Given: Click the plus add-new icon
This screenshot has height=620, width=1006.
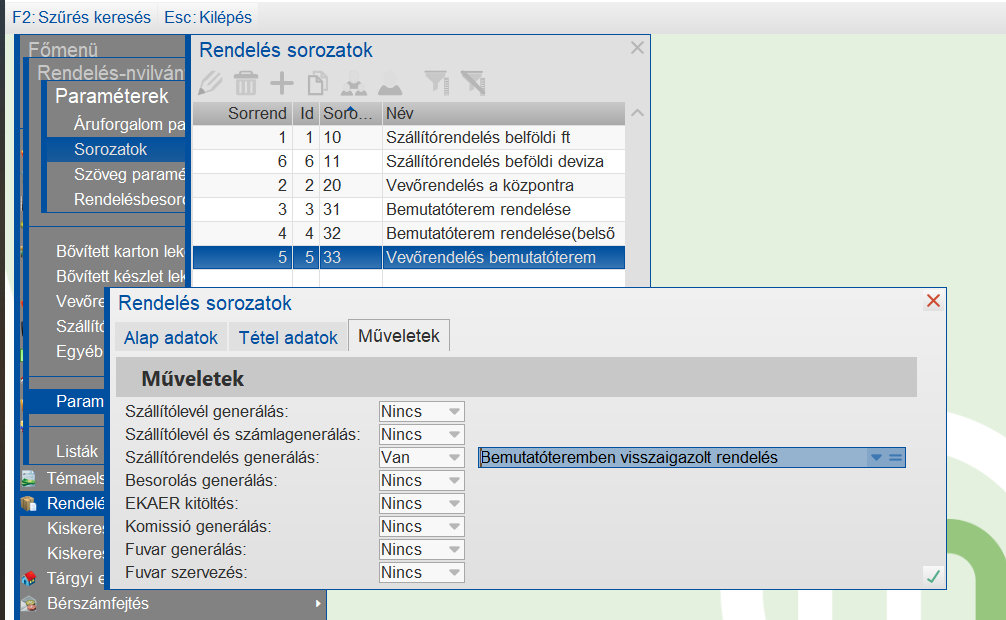Looking at the screenshot, I should [x=282, y=83].
